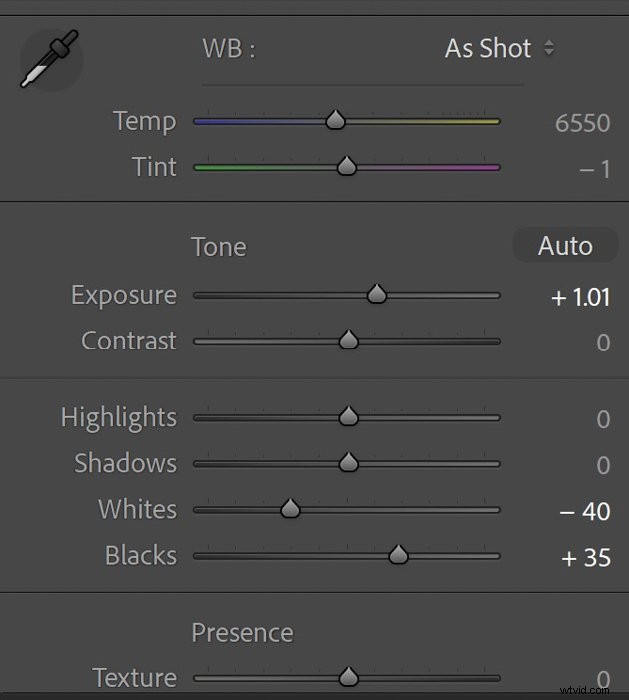Click the Blacks slider knob
Image resolution: width=629 pixels, height=700 pixels.
tap(398, 554)
